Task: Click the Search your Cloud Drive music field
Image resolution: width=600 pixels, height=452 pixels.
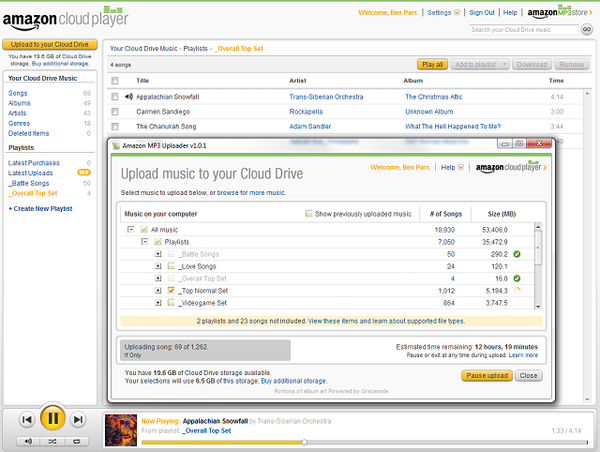Action: click(524, 29)
